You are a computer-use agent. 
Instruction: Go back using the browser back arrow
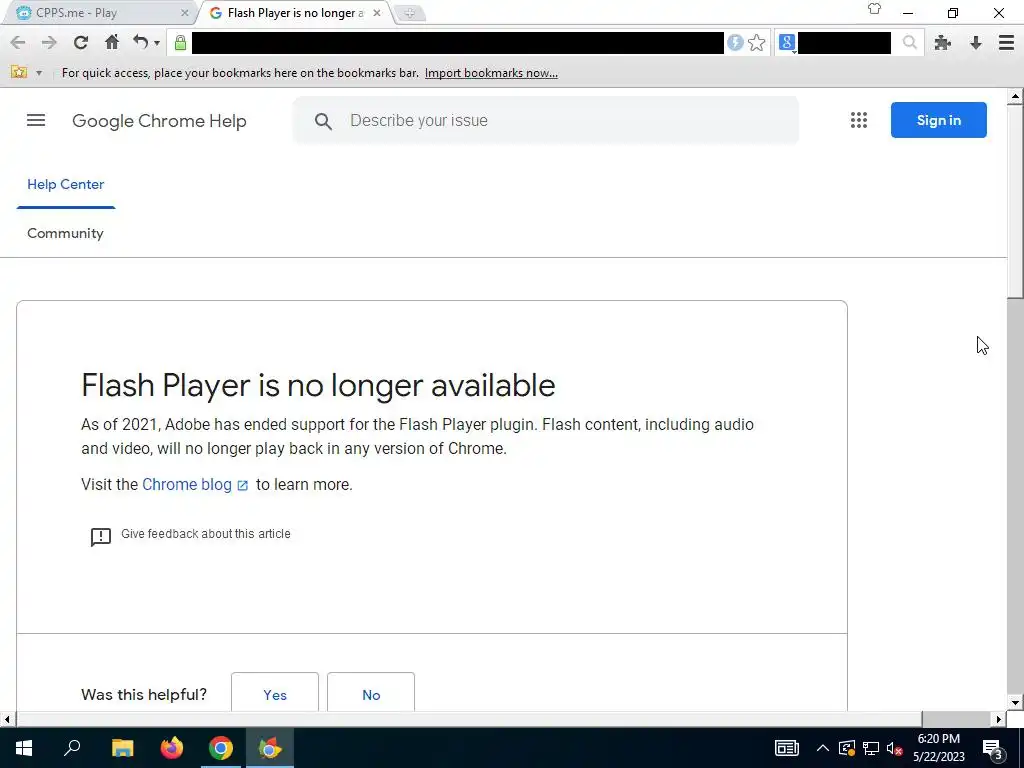click(x=18, y=43)
